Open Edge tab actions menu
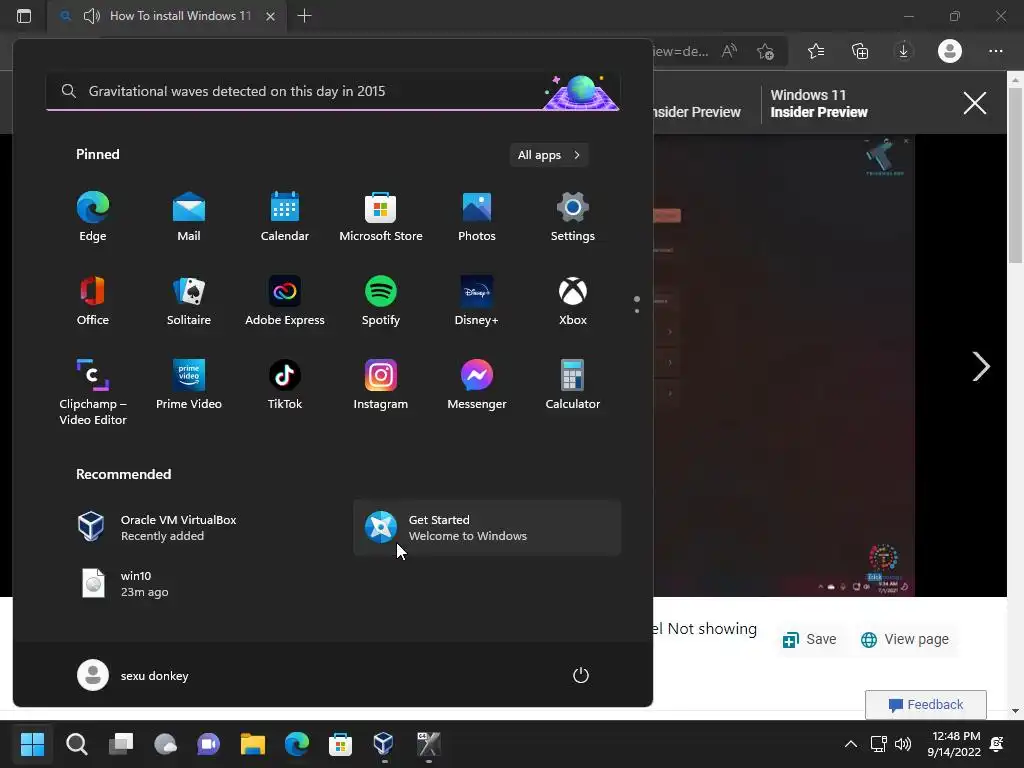The height and width of the screenshot is (768, 1024). [24, 16]
